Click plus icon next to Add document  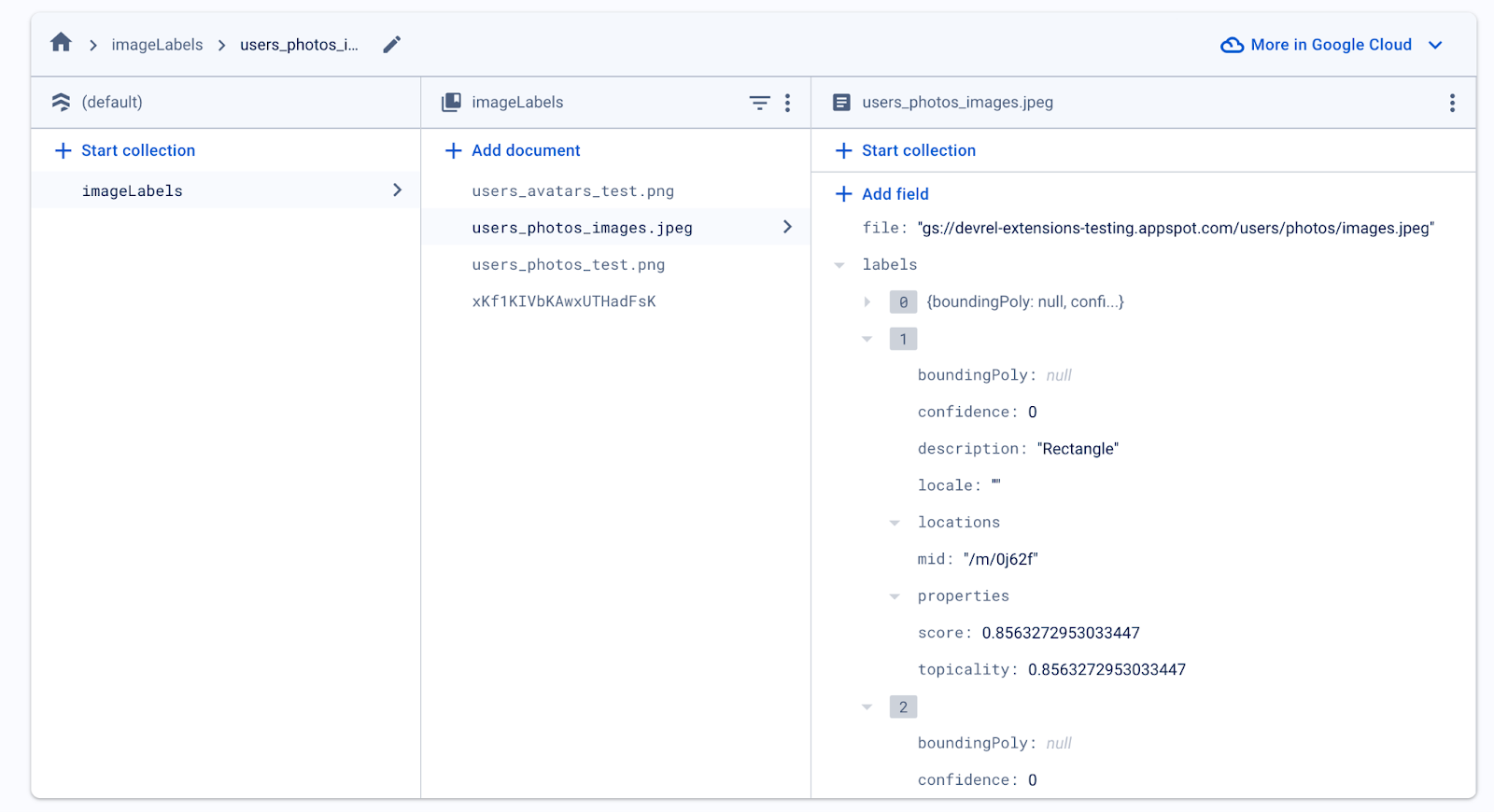coord(453,150)
